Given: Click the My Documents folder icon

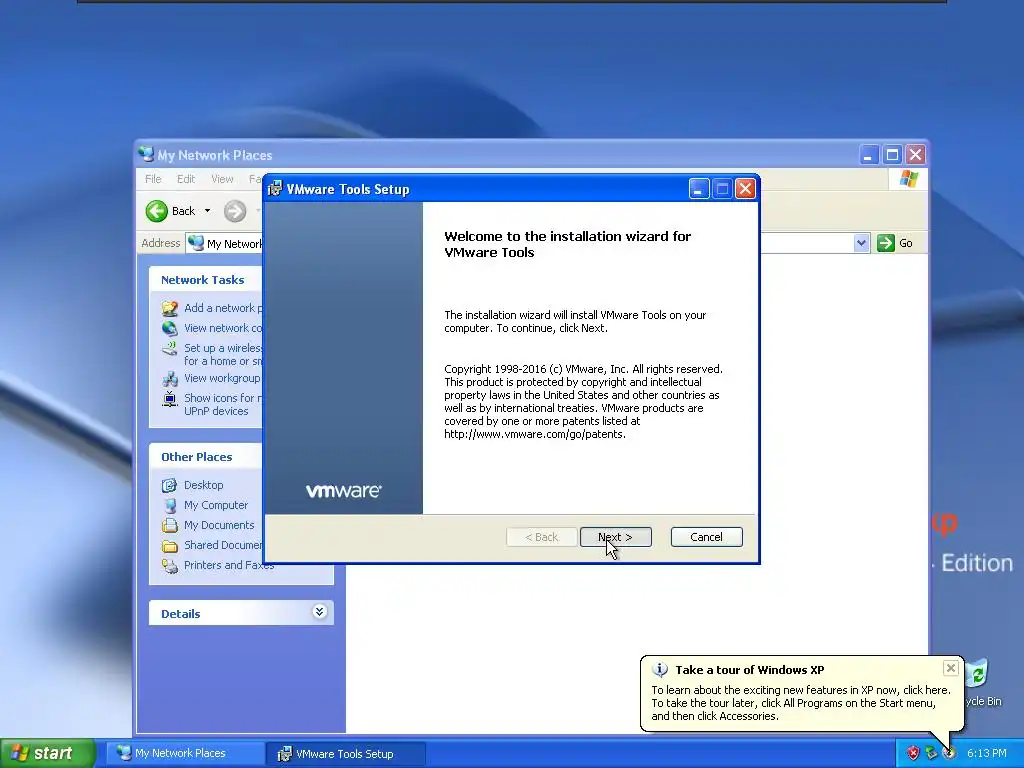Looking at the screenshot, I should coord(170,525).
